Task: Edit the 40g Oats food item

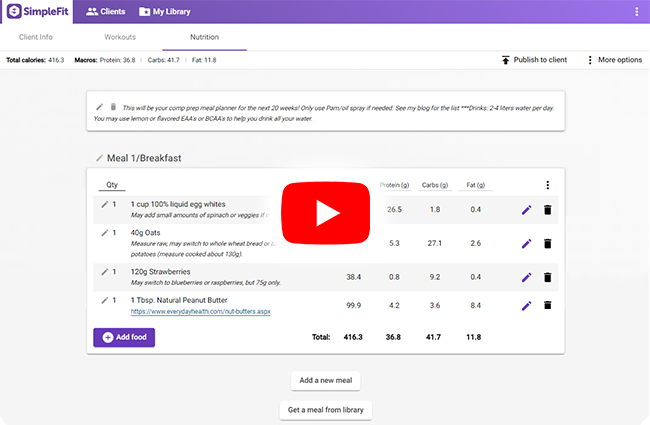Action: 526,243
